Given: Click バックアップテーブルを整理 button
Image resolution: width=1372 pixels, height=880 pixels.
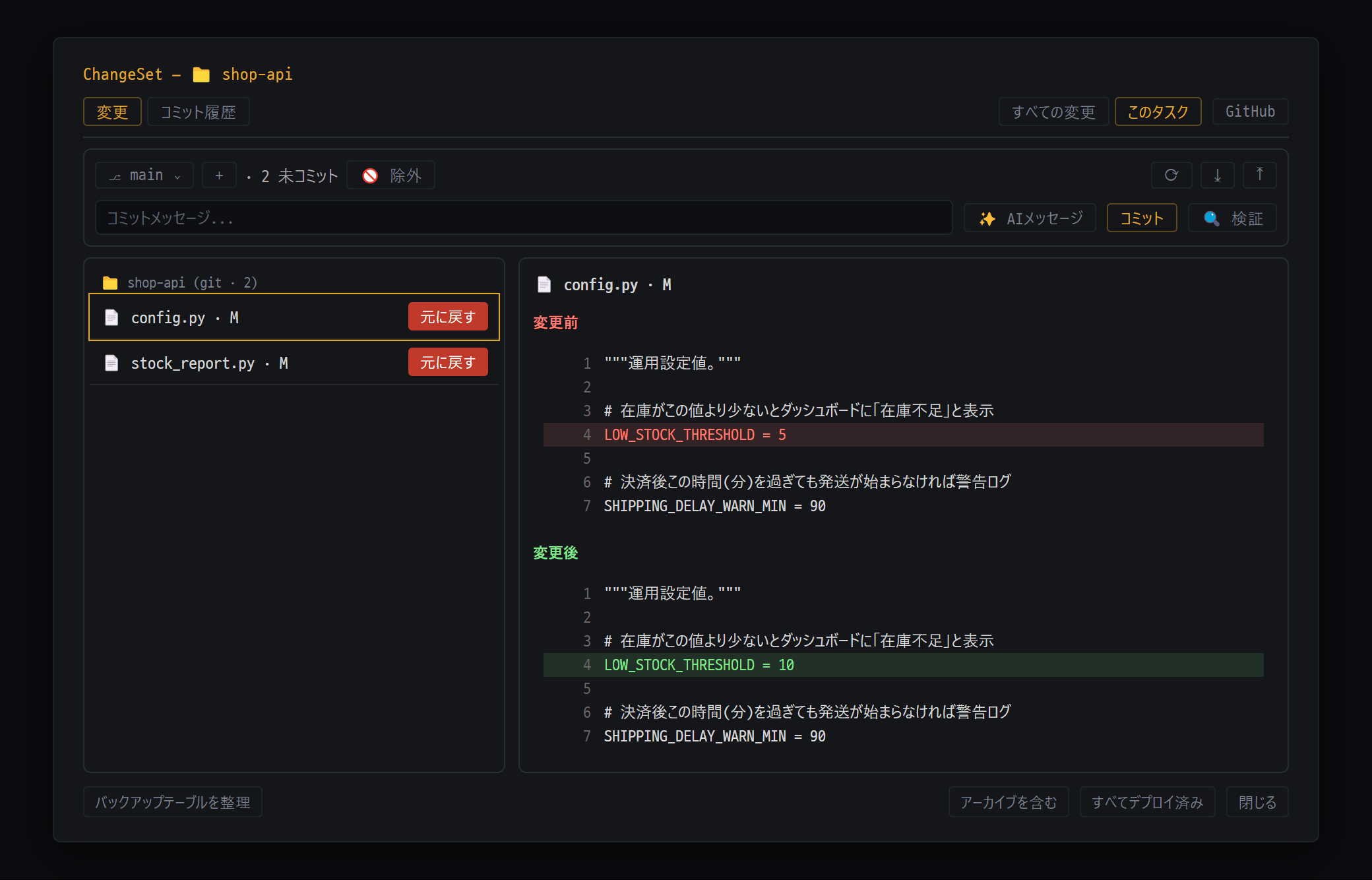Looking at the screenshot, I should [x=173, y=802].
